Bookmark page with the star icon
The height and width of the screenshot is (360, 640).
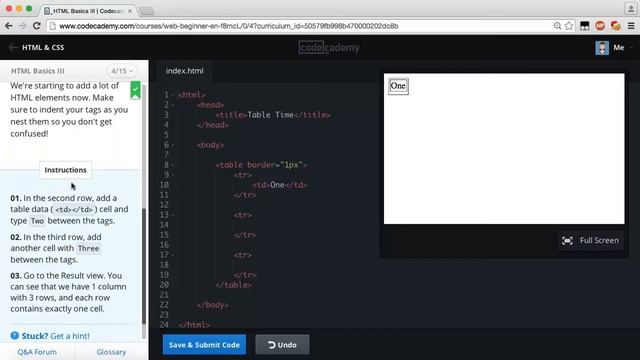(x=569, y=26)
